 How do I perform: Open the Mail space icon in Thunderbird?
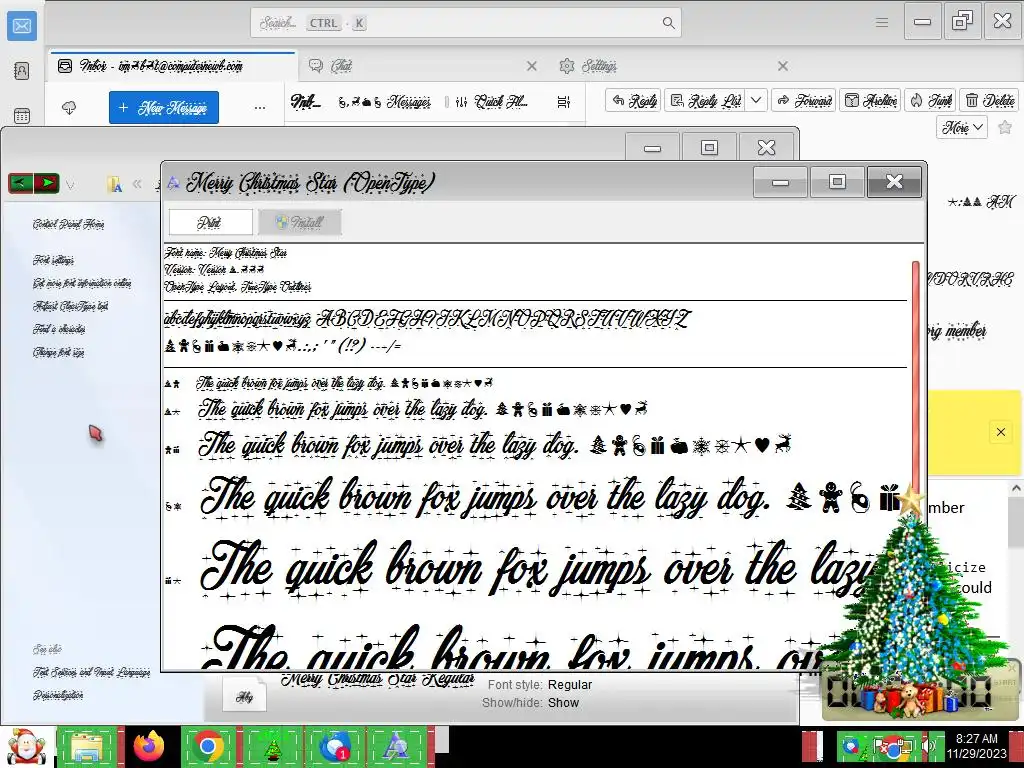[x=22, y=26]
